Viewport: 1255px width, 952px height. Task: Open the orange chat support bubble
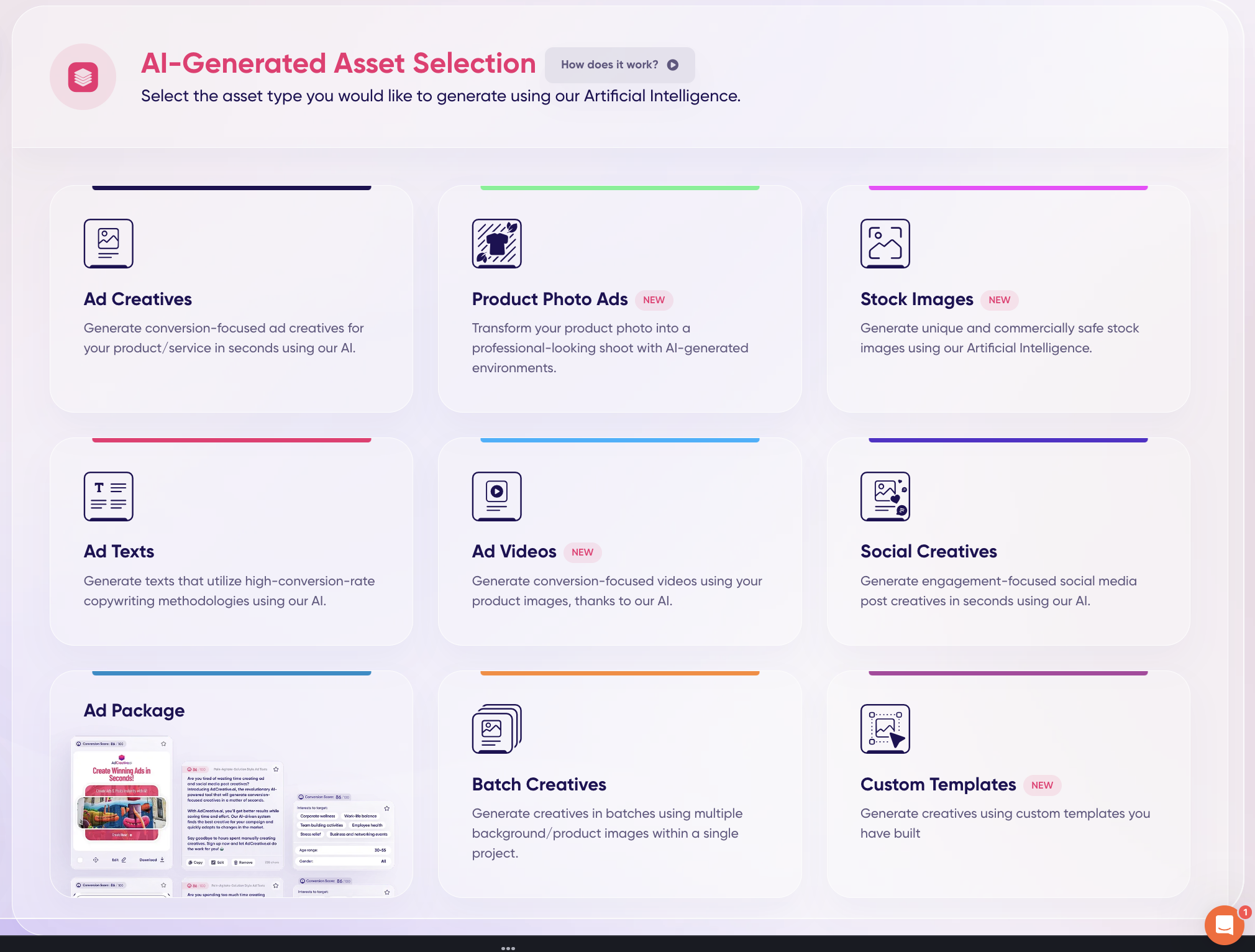point(1223,925)
